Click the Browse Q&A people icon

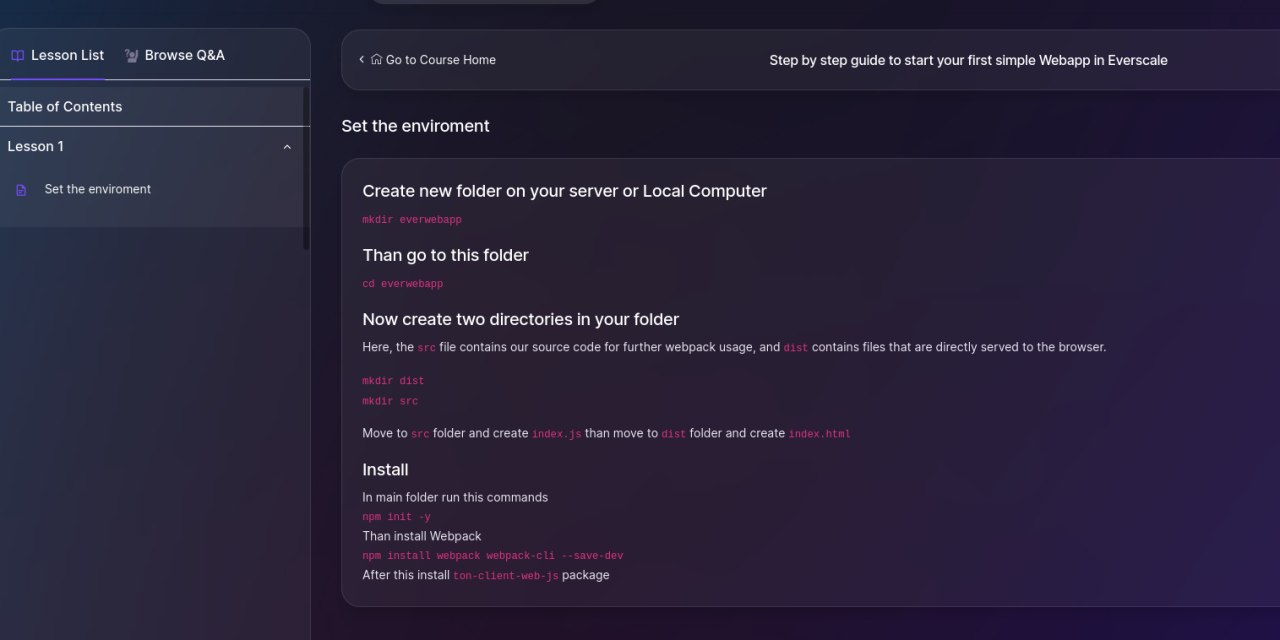pos(131,56)
